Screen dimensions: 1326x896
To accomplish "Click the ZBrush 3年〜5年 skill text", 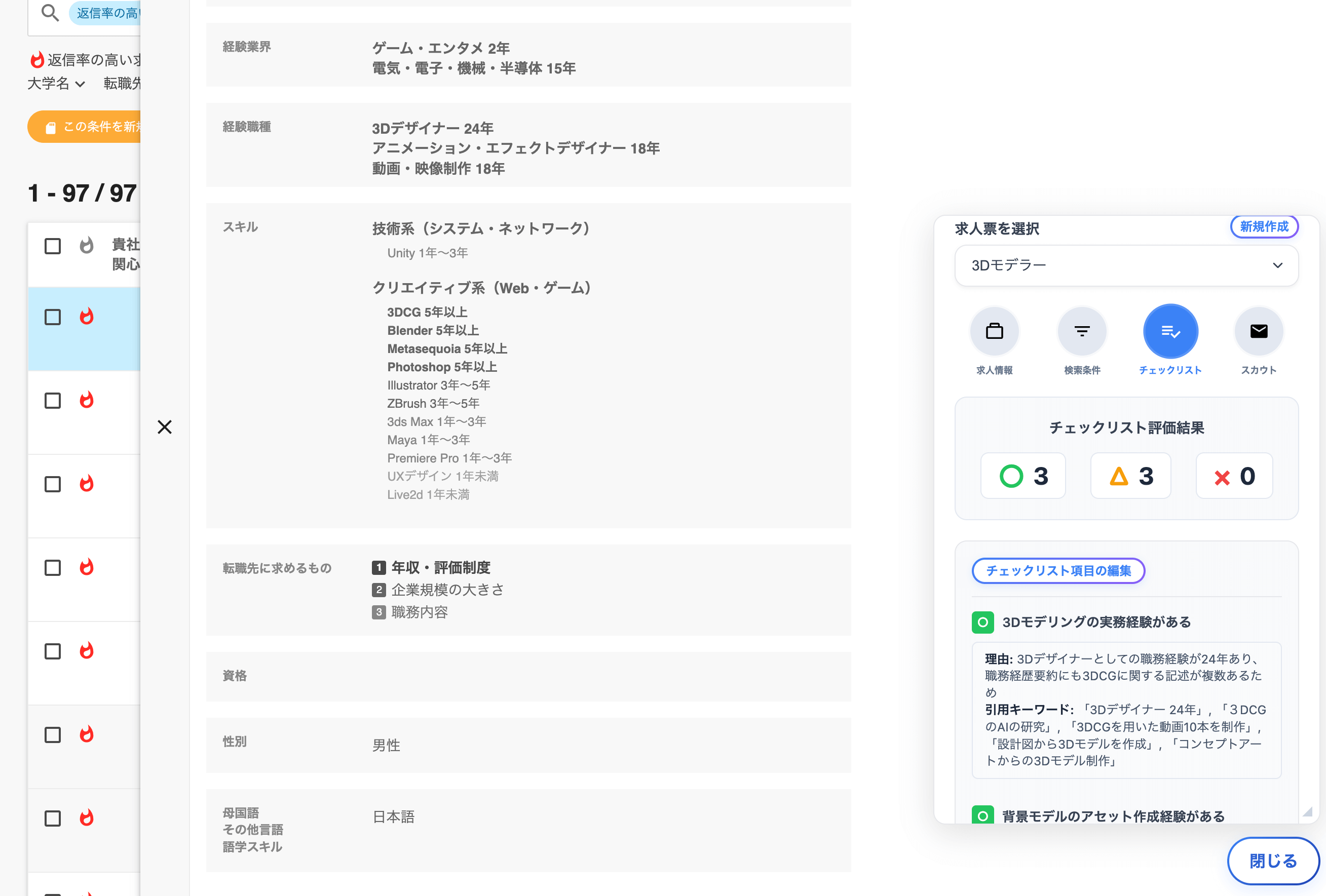I will (x=433, y=403).
